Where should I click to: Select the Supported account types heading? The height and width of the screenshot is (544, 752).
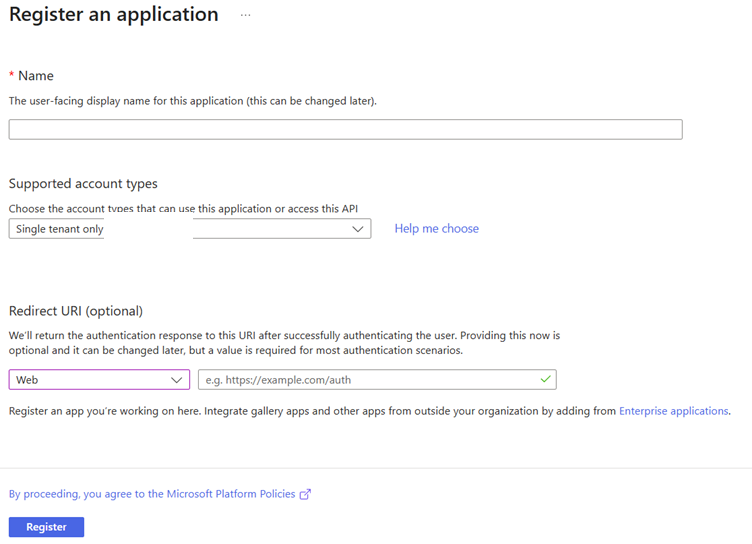click(x=83, y=184)
